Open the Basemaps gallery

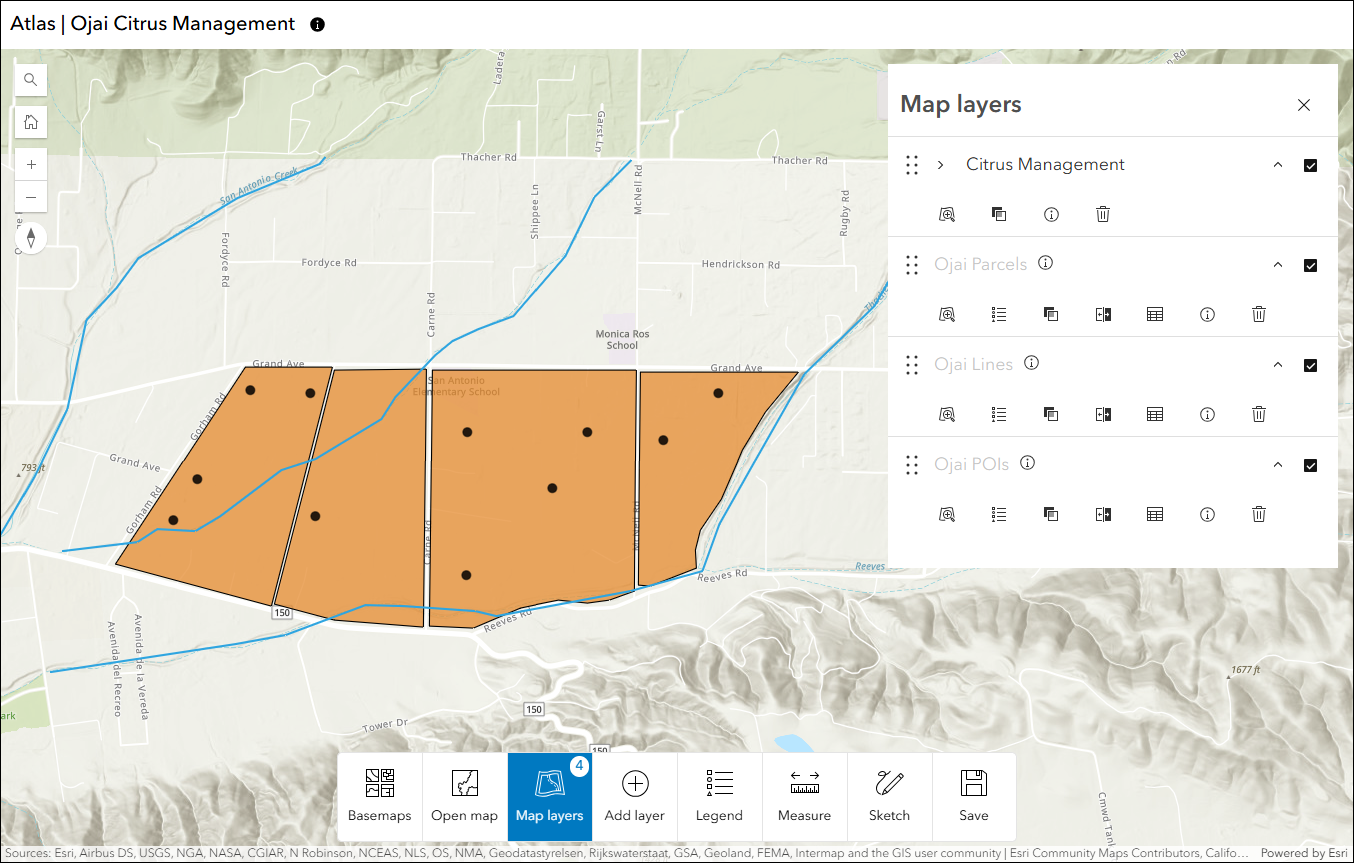(380, 797)
